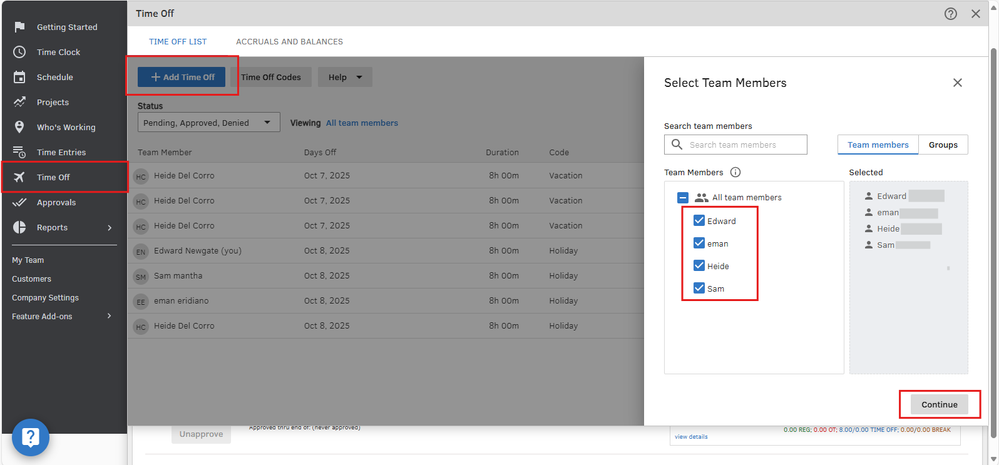Screen dimensions: 999x465
Task: Click the Approvals double-check icon
Action: click(x=19, y=202)
